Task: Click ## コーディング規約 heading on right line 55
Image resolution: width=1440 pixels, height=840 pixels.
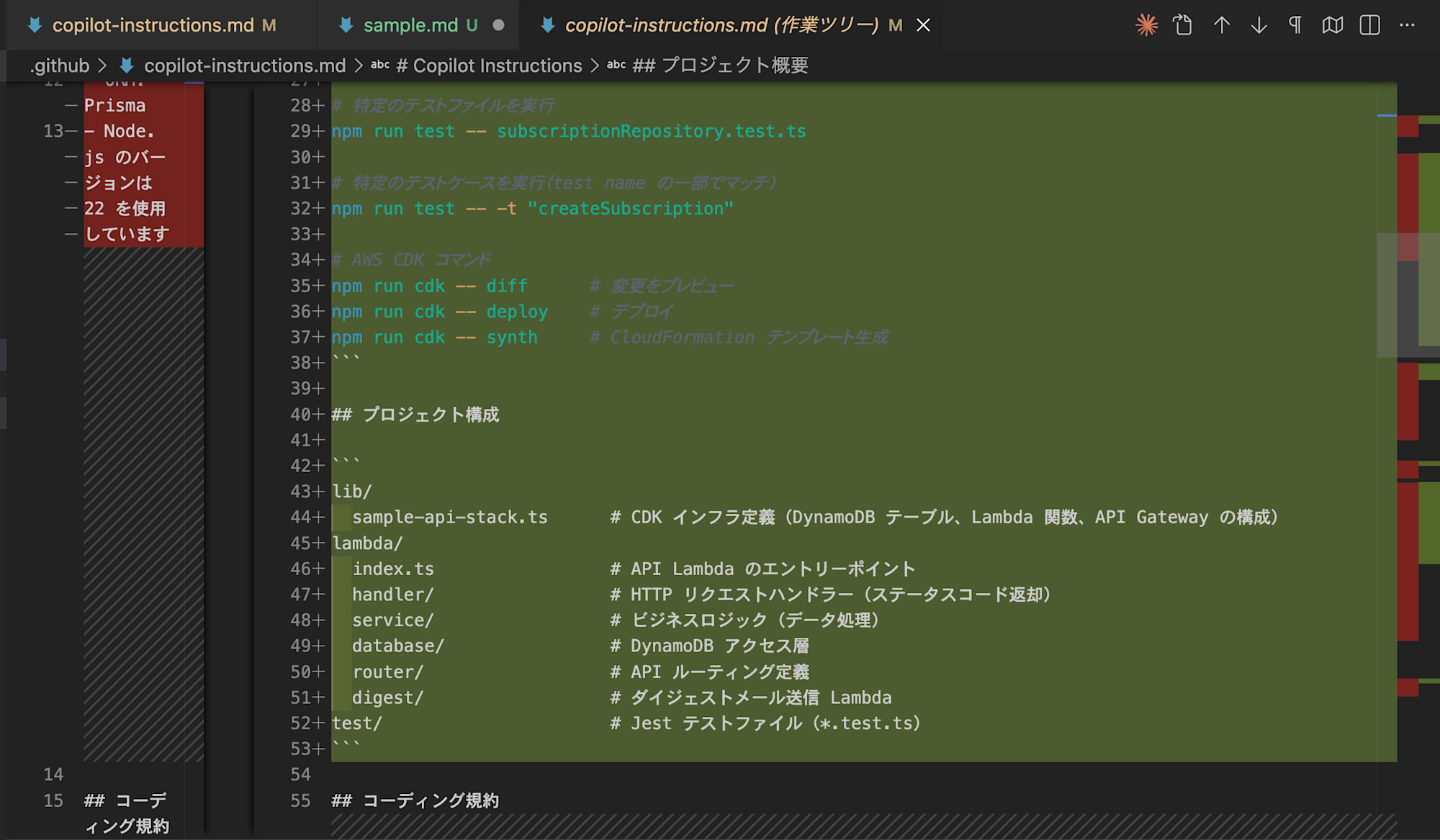Action: point(415,801)
